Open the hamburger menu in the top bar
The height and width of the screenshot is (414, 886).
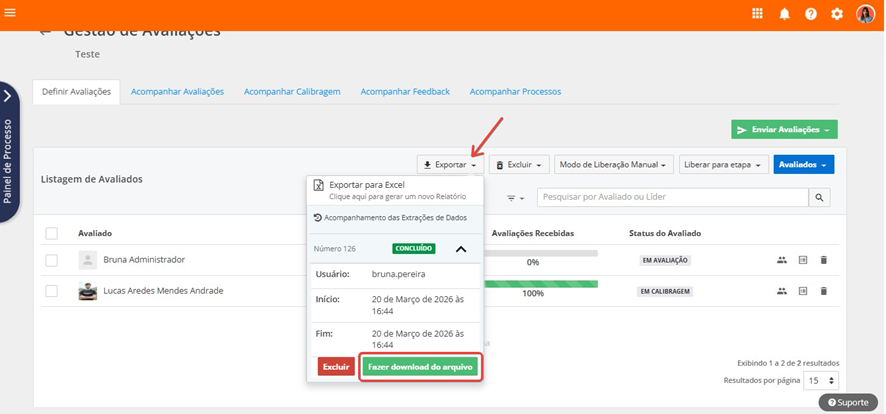click(x=10, y=14)
